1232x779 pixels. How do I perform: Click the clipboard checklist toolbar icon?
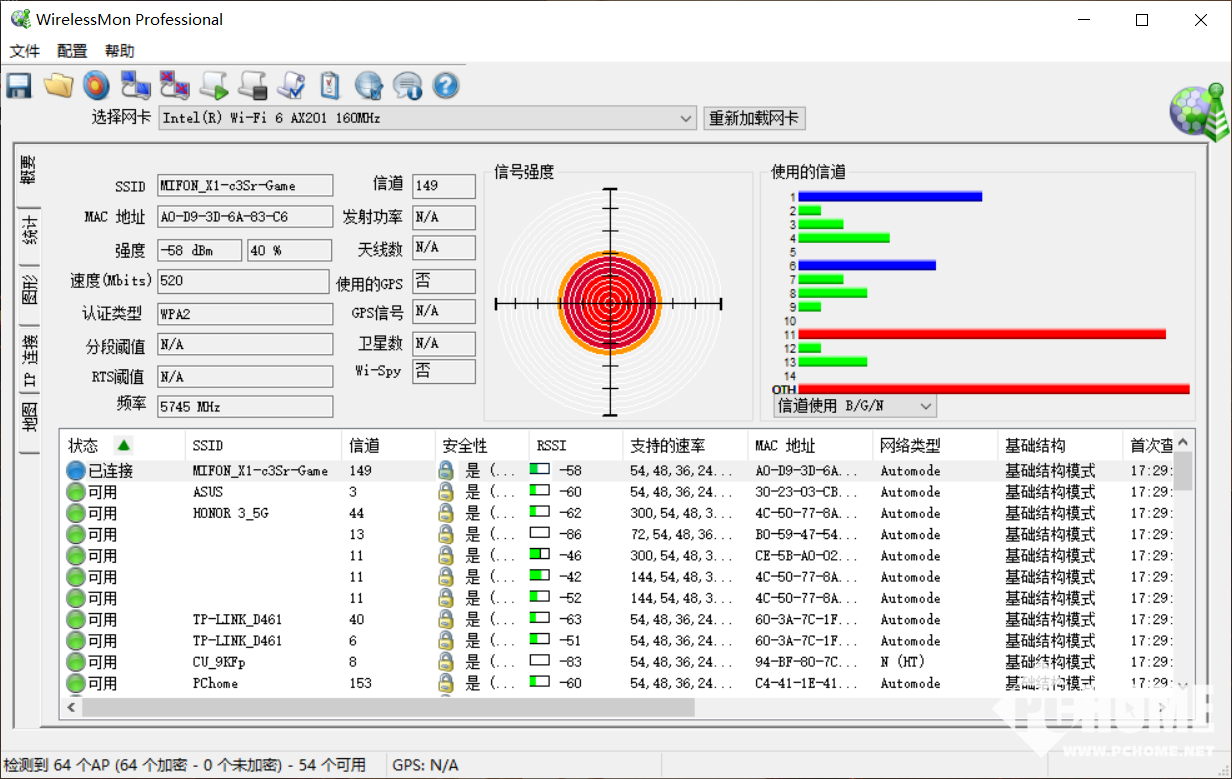(x=330, y=86)
